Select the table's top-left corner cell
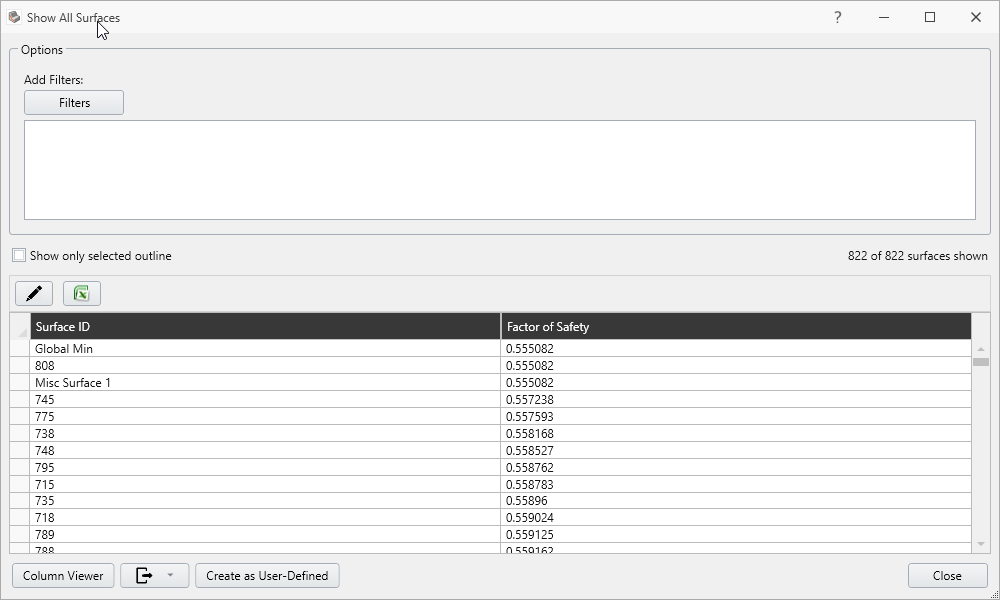 pos(20,326)
